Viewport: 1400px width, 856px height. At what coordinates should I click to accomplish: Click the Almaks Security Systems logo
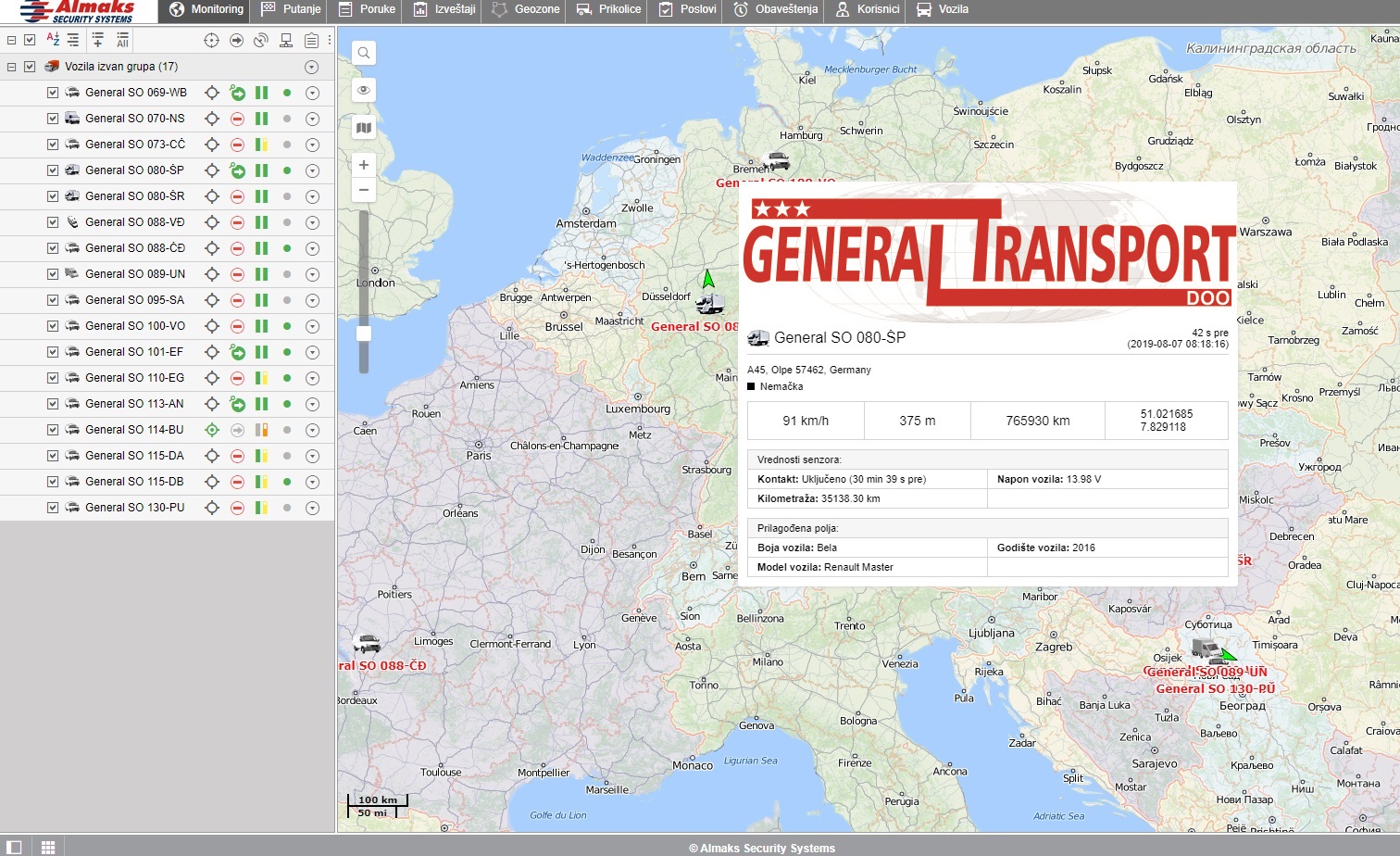click(77, 11)
